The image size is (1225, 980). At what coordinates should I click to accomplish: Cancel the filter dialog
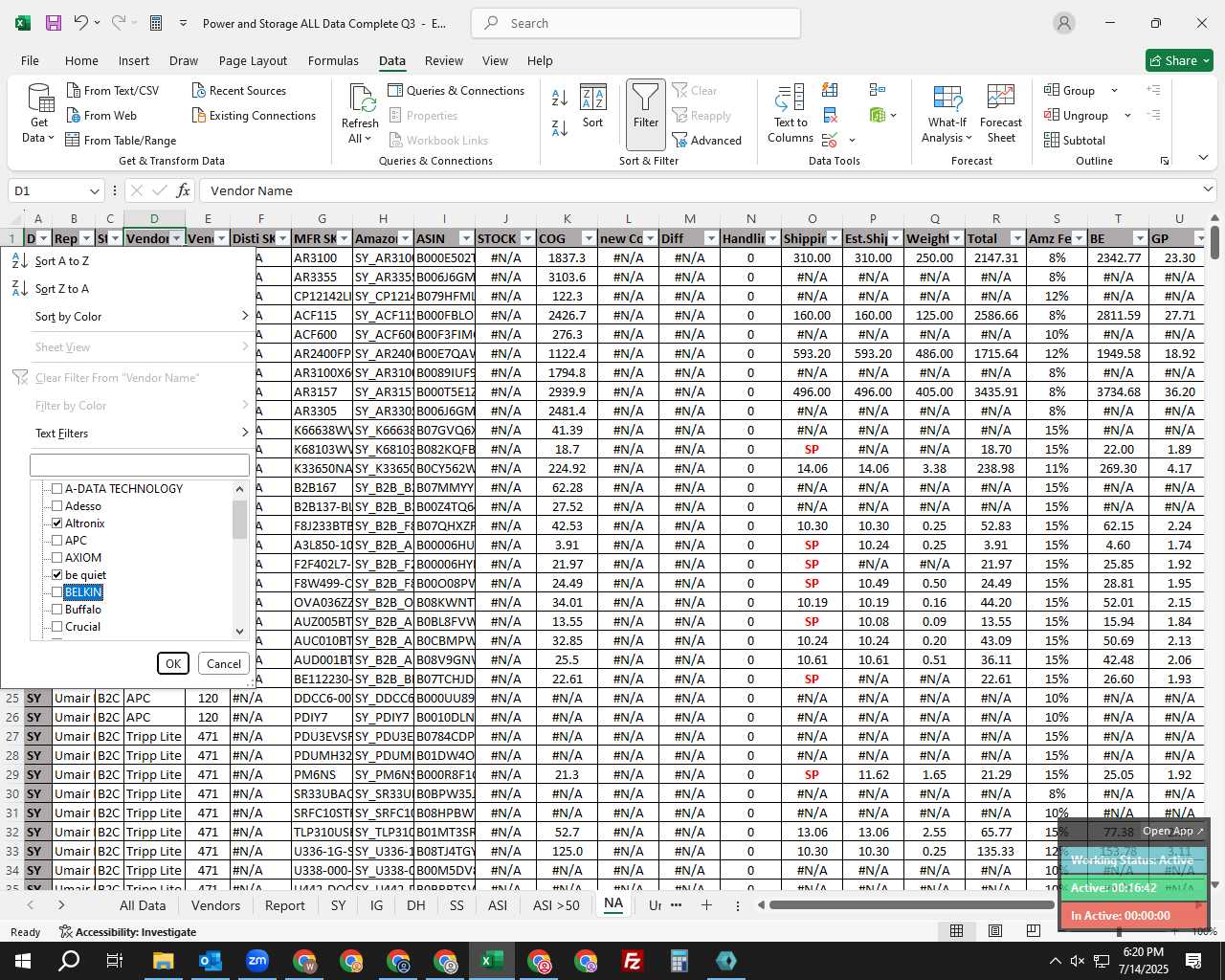click(x=224, y=663)
